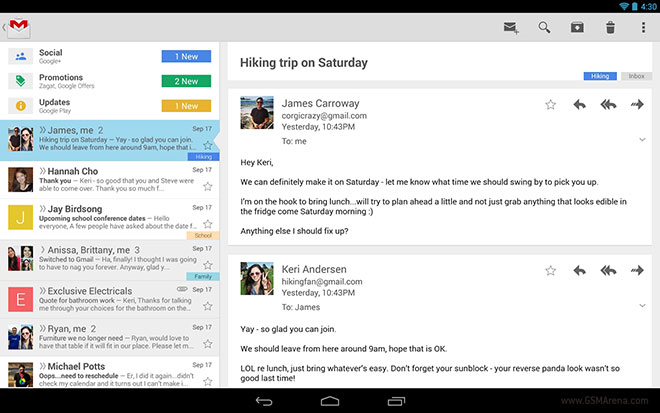Tap the Family label on Anissa's email
The width and height of the screenshot is (660, 413).
tap(203, 277)
